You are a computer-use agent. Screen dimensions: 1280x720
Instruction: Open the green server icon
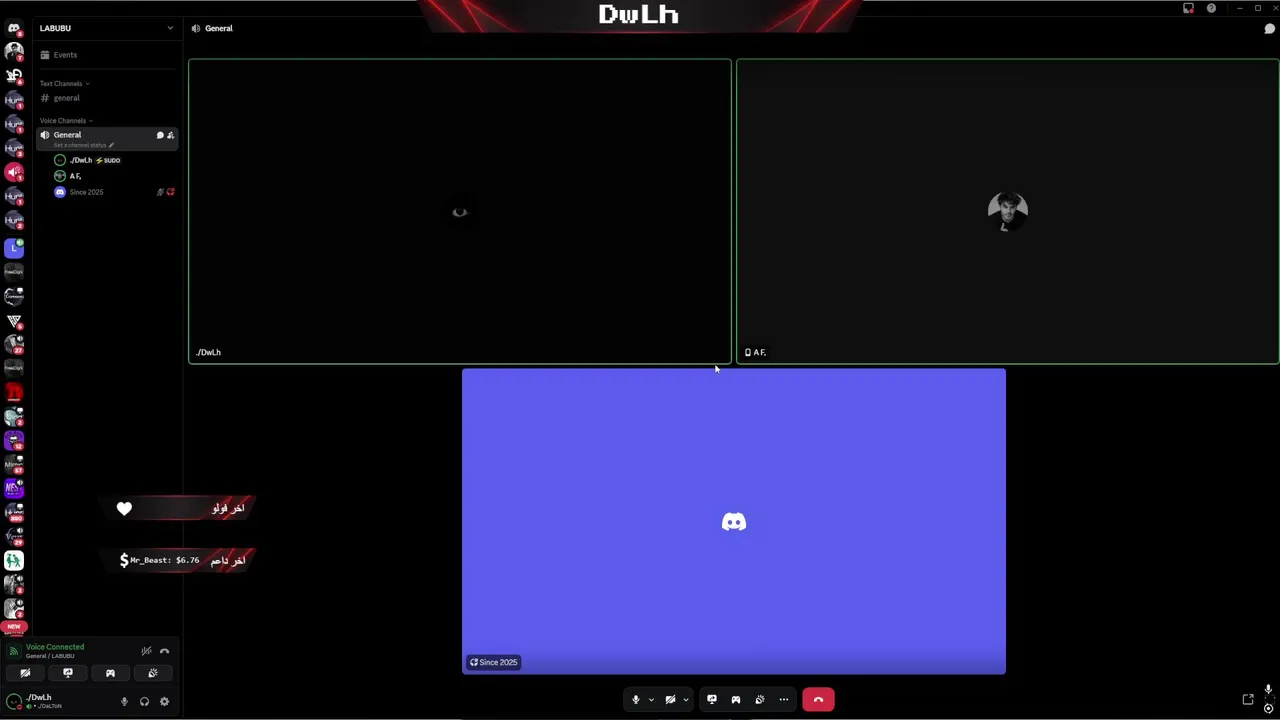pos(14,561)
